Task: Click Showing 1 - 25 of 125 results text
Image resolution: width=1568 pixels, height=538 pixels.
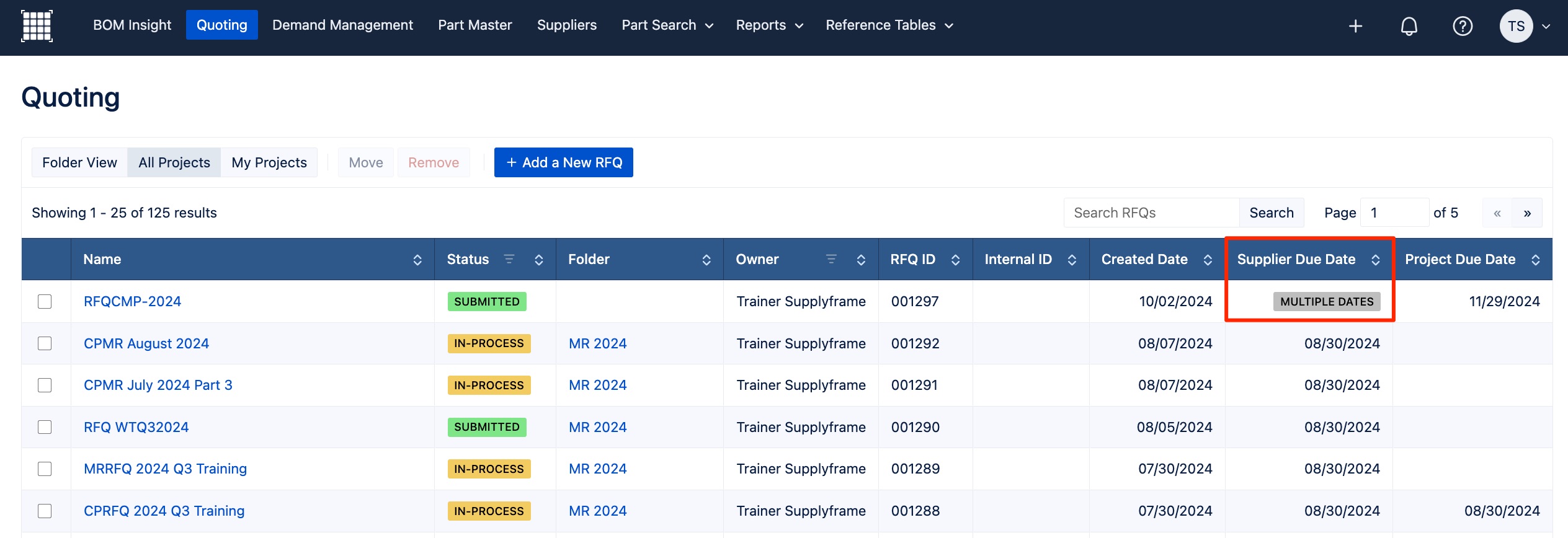Action: click(x=124, y=213)
